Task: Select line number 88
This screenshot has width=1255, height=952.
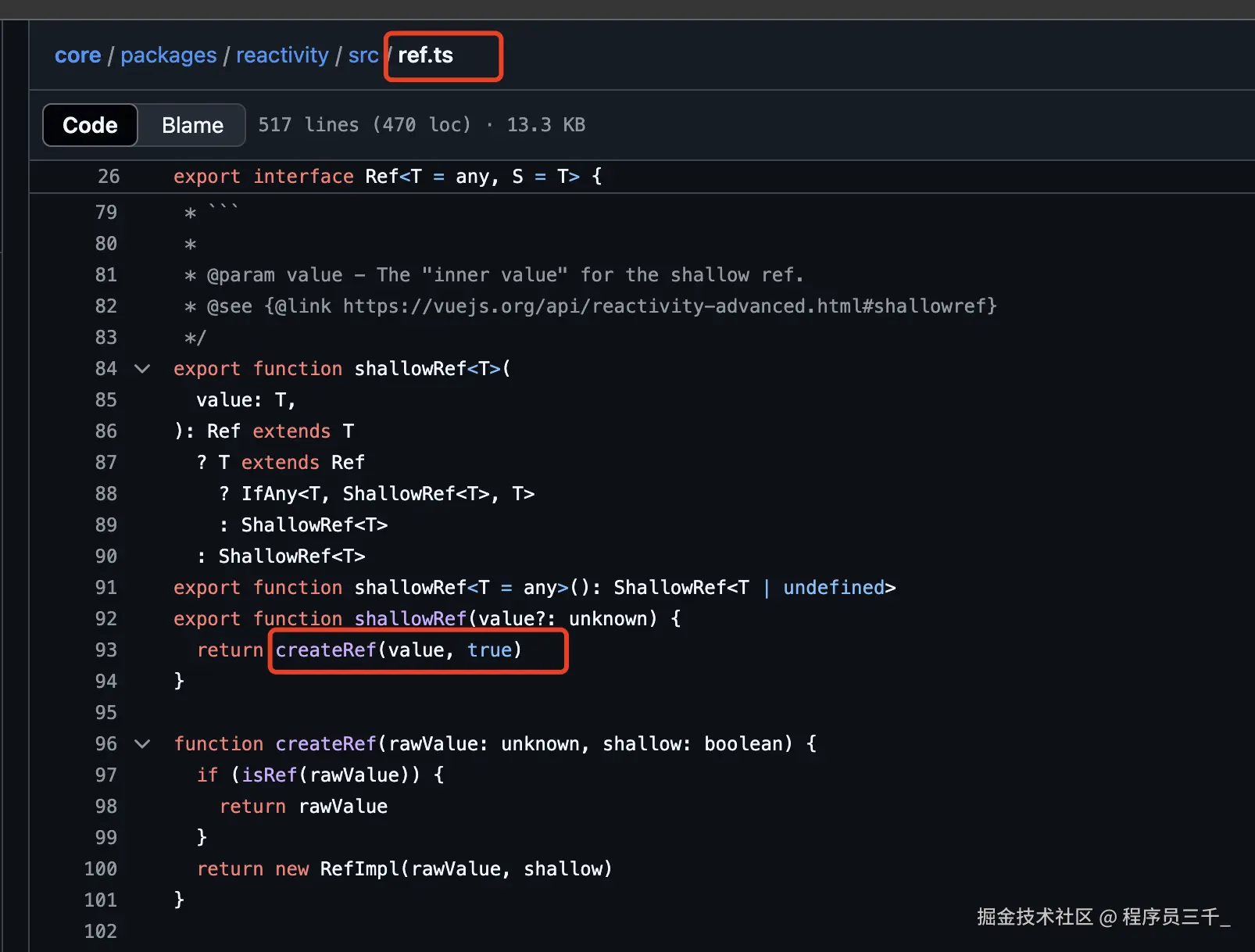Action: point(106,494)
